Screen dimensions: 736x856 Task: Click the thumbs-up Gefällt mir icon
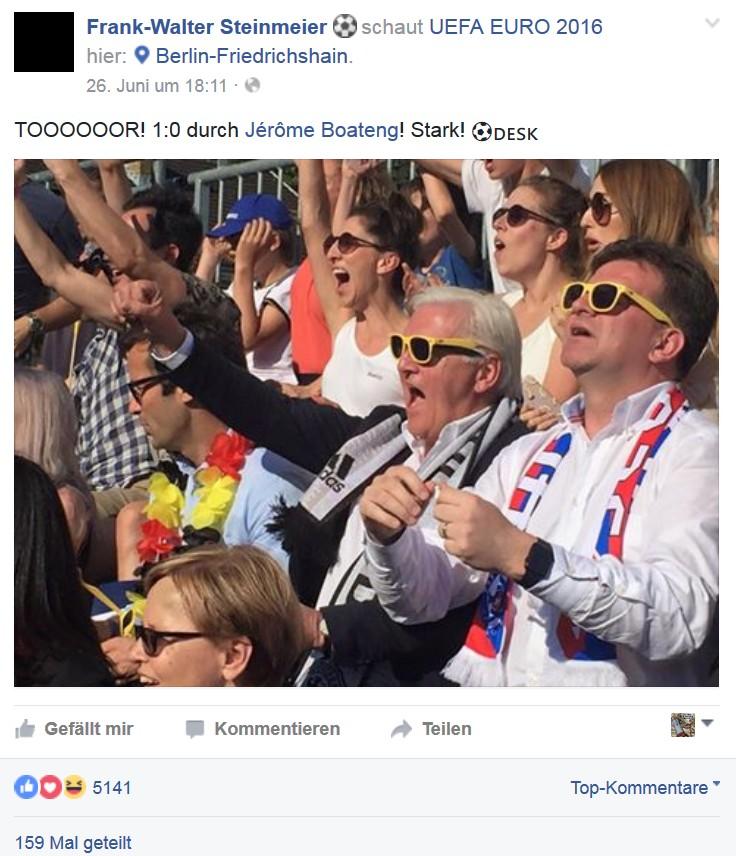(25, 728)
